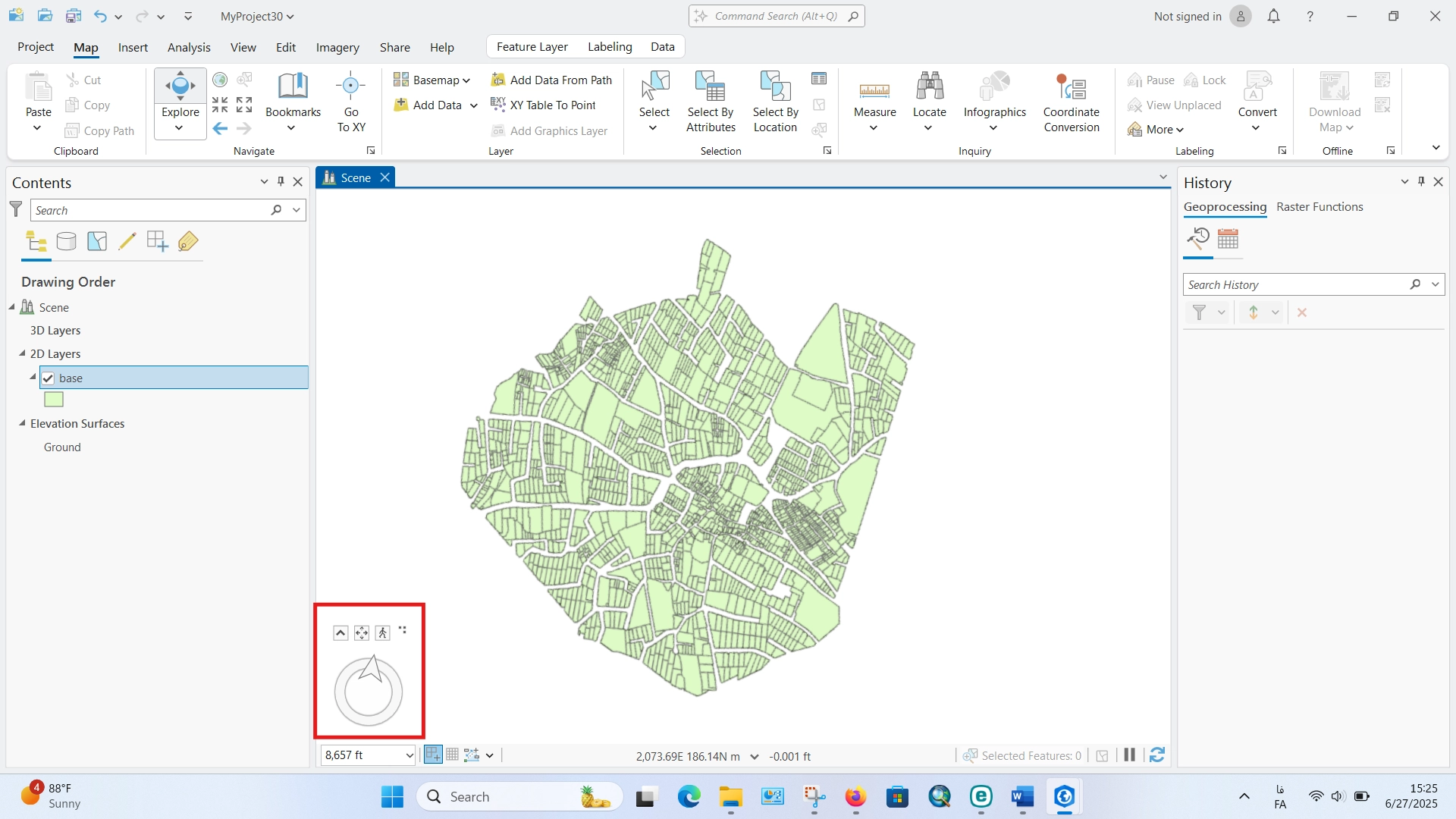
Task: Click the navigator north arrow heading
Action: (372, 669)
